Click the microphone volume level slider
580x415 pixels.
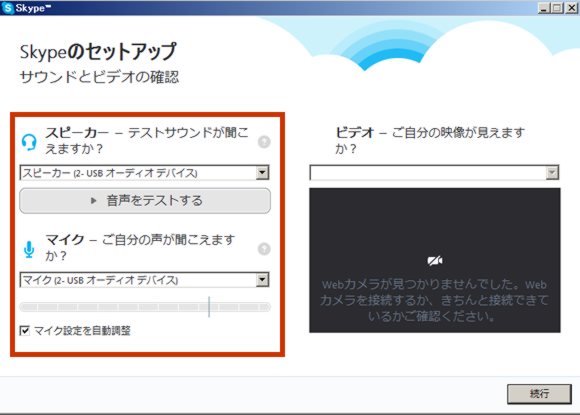(x=145, y=307)
